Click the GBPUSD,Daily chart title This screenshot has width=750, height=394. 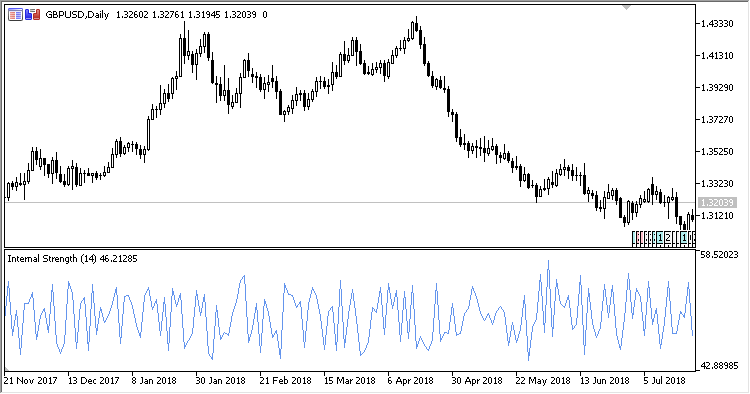click(77, 15)
